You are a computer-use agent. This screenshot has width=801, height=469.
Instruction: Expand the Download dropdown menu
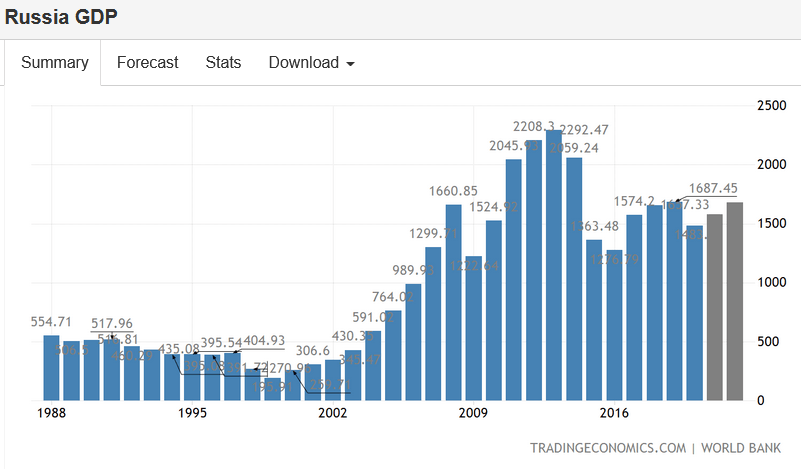tap(311, 62)
